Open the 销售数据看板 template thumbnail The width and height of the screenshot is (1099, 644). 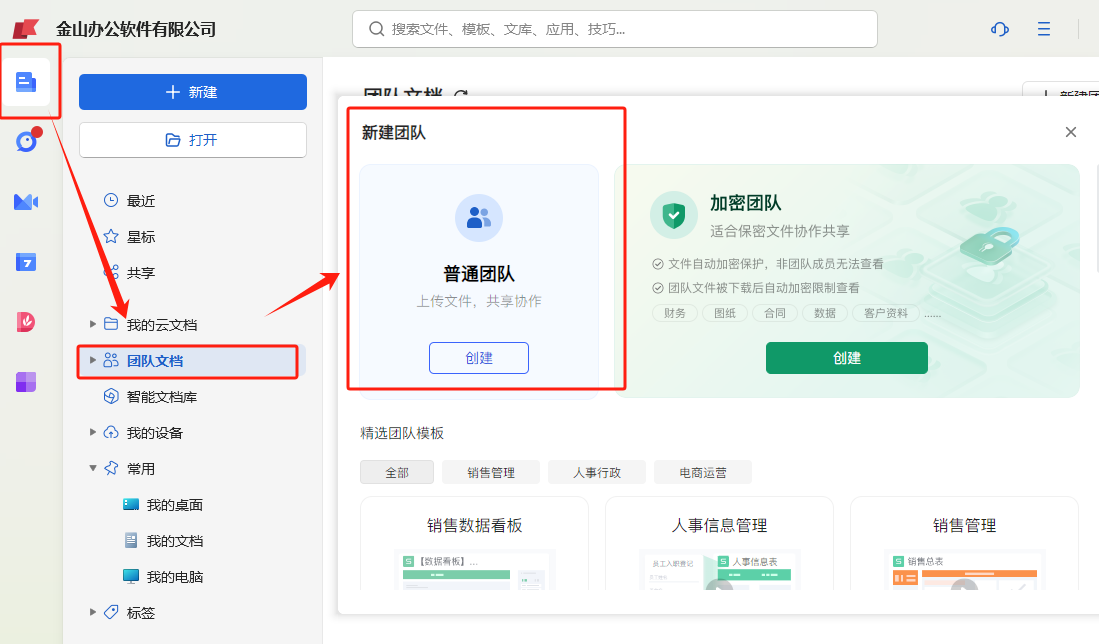pos(474,568)
